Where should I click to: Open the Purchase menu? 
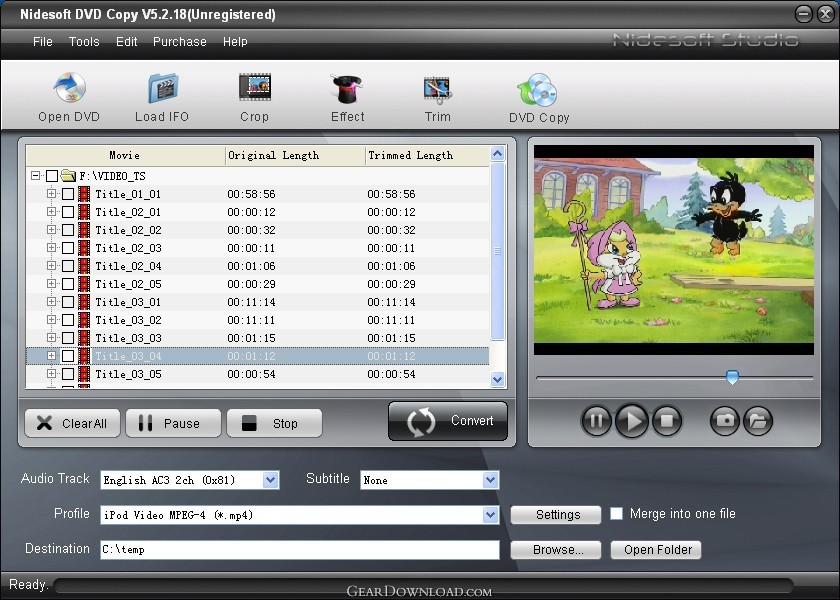[179, 42]
